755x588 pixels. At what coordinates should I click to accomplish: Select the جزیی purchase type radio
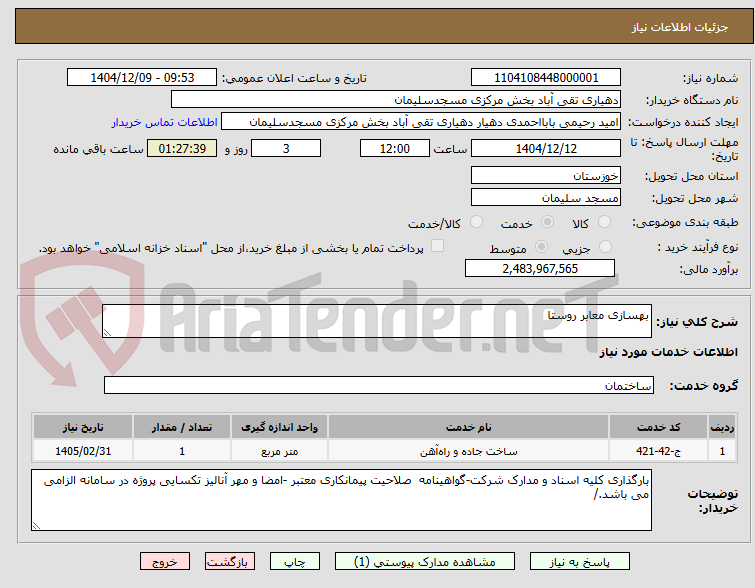tap(605, 247)
